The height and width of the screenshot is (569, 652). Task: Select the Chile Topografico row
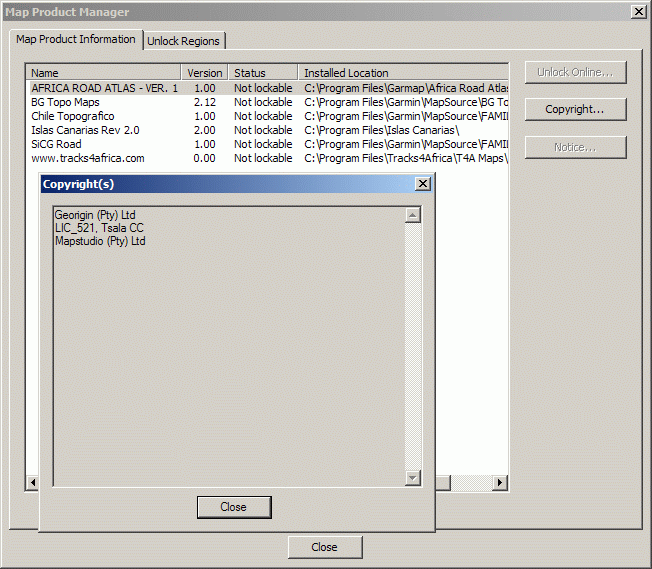pos(267,116)
